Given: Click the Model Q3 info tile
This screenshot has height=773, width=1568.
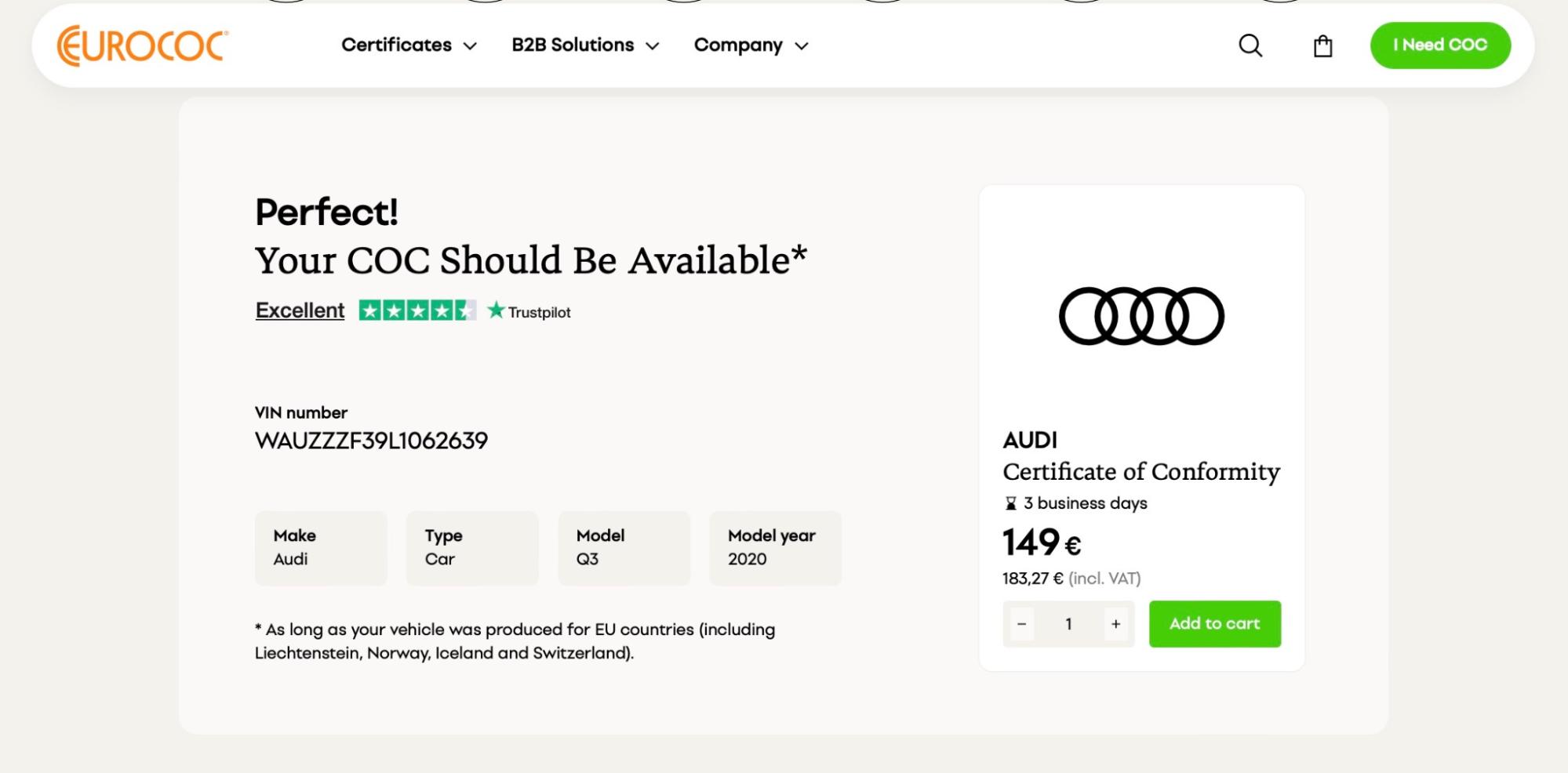Looking at the screenshot, I should [x=624, y=548].
